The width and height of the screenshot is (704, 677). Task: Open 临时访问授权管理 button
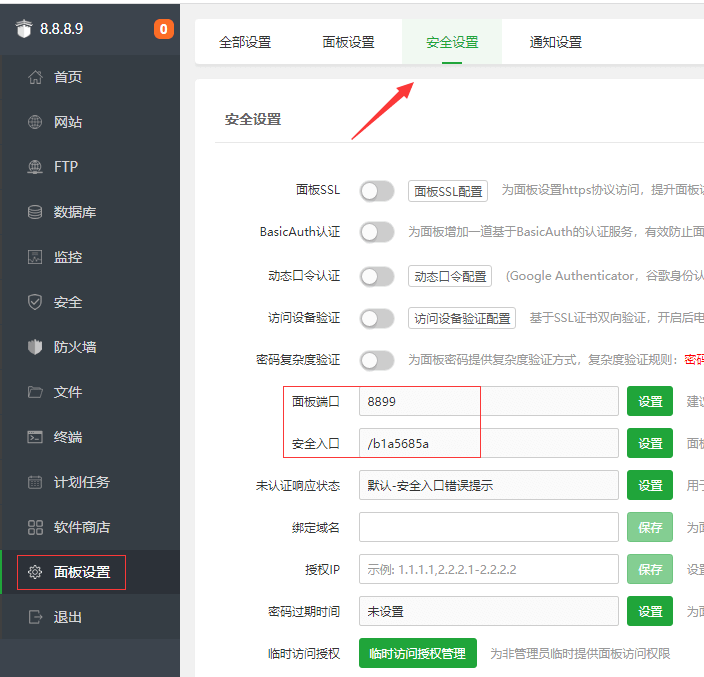pyautogui.click(x=417, y=654)
